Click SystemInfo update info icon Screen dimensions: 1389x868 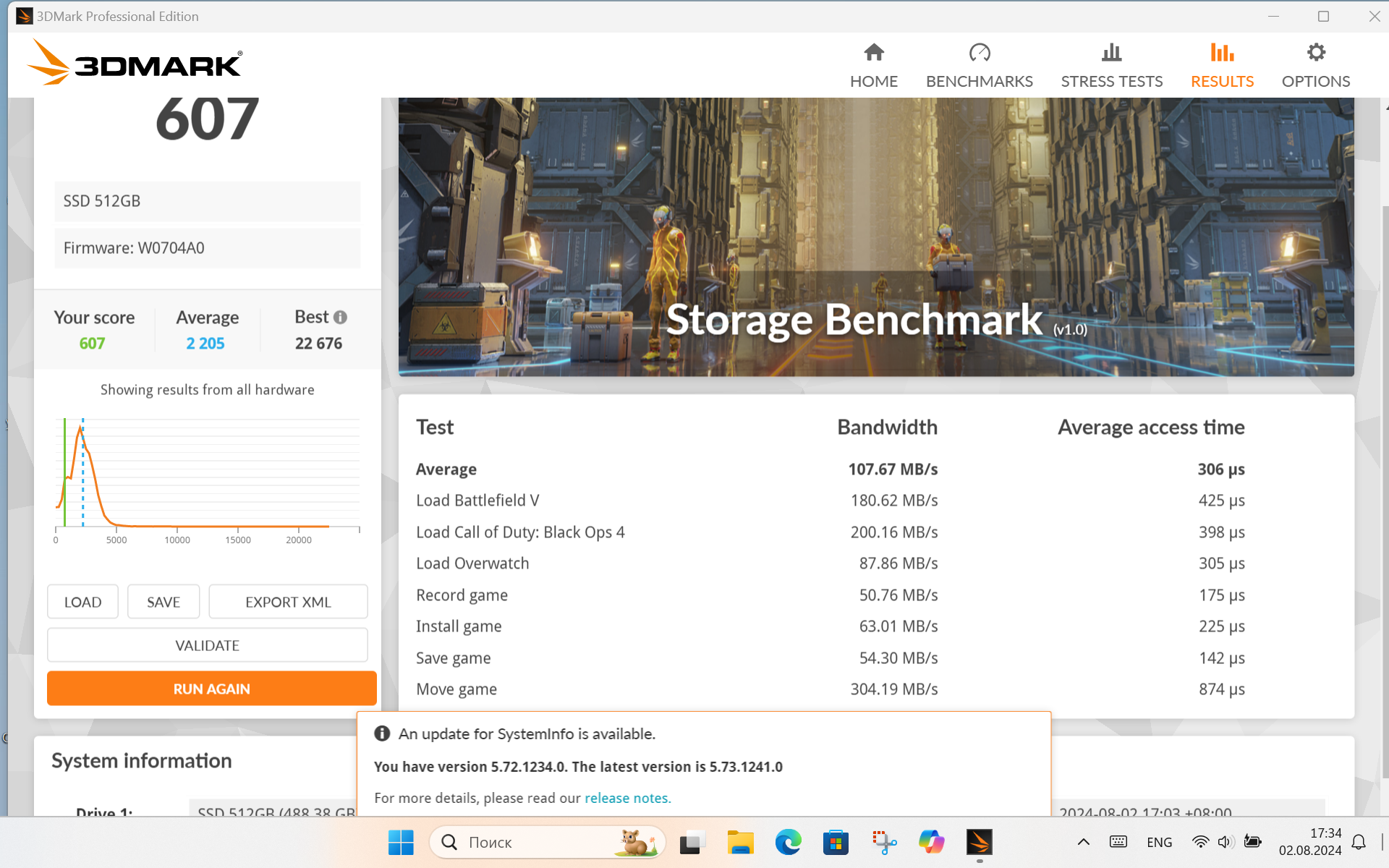coord(382,733)
